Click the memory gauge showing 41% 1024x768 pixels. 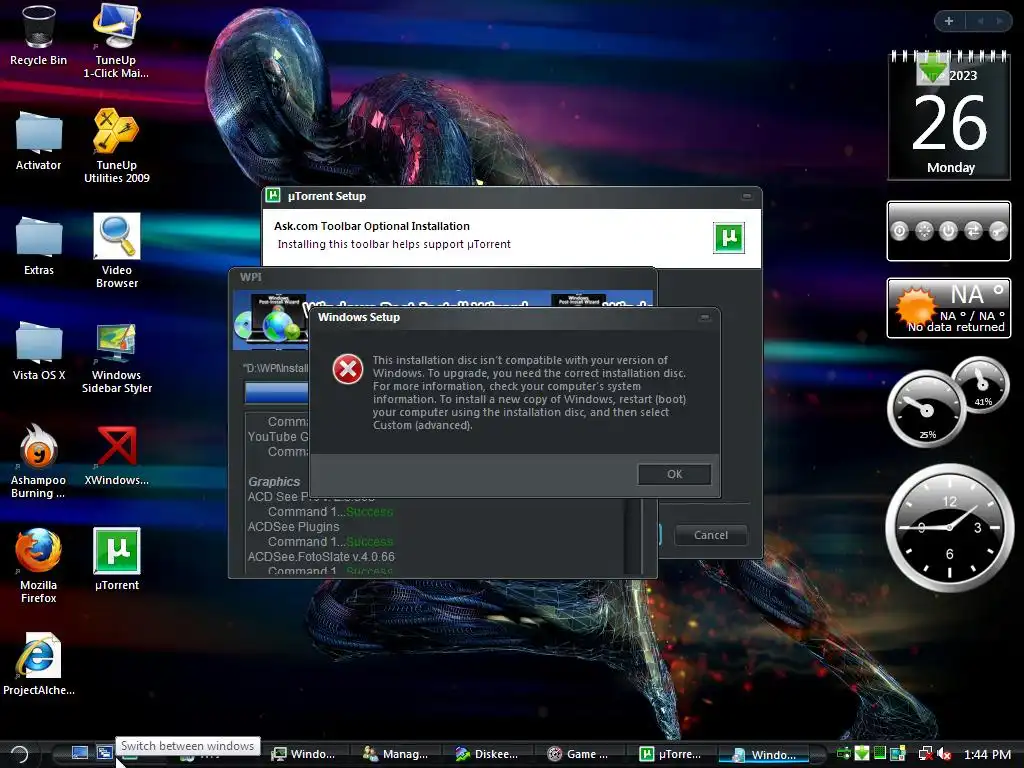tap(981, 384)
